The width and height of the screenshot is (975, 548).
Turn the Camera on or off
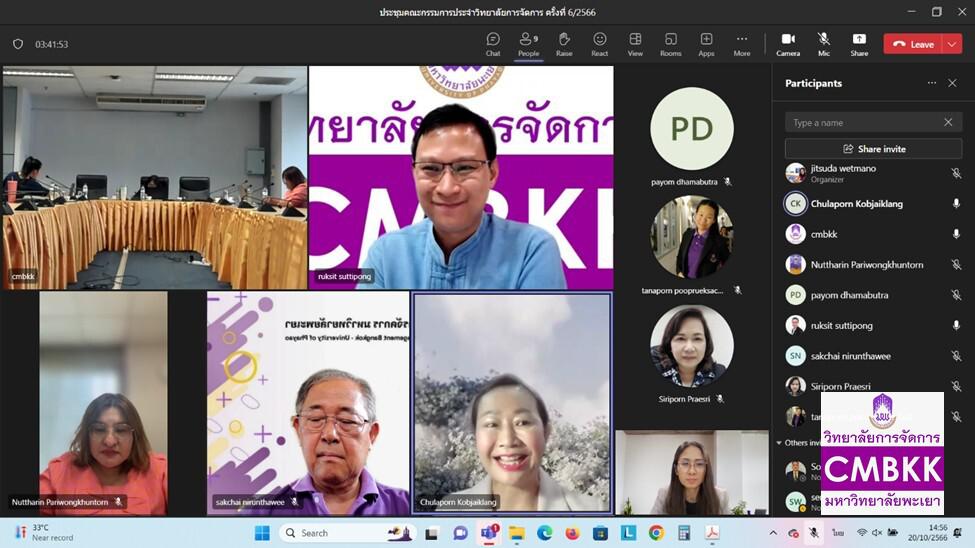[788, 44]
